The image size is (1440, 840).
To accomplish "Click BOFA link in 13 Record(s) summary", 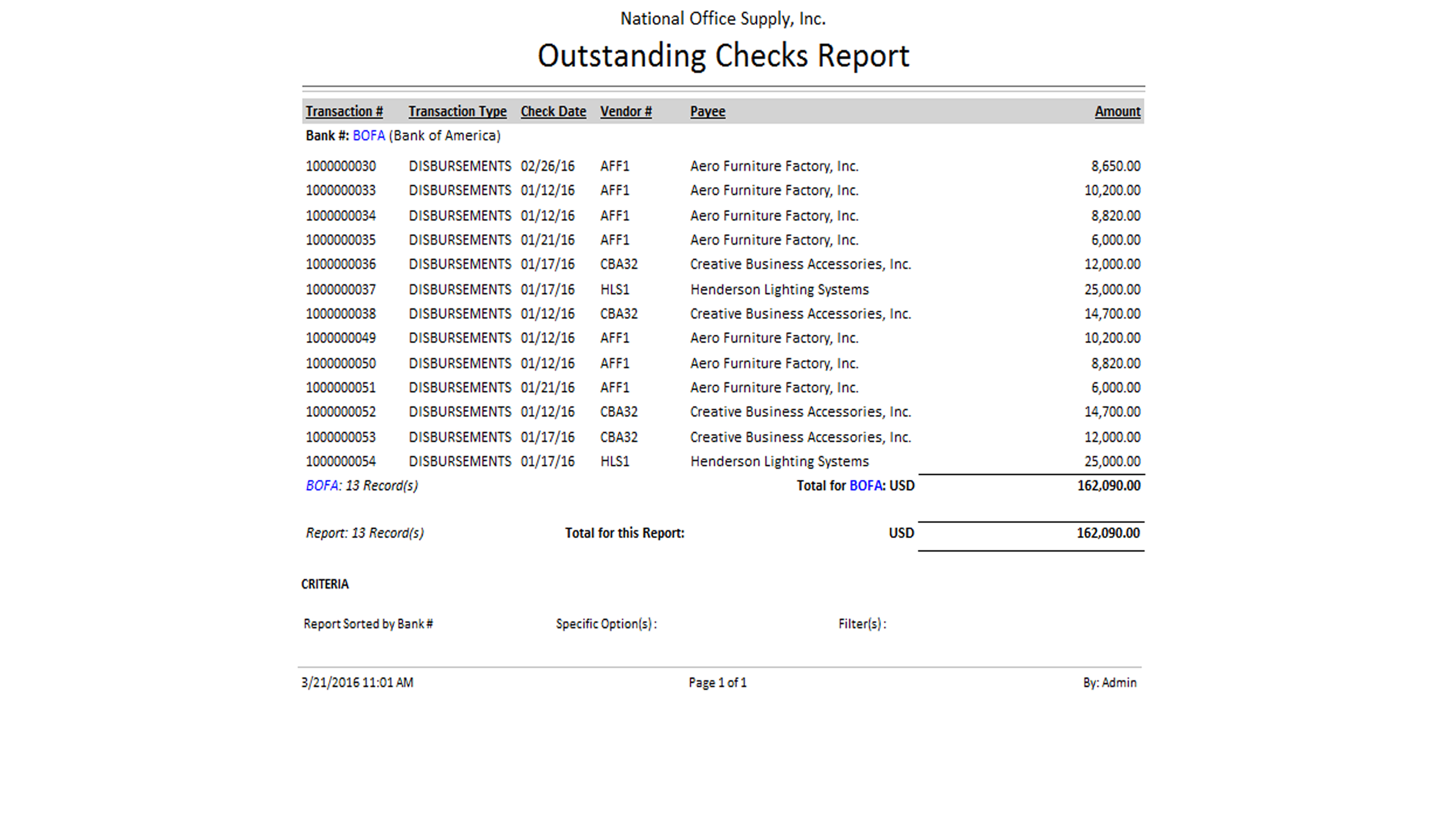I will click(x=322, y=486).
